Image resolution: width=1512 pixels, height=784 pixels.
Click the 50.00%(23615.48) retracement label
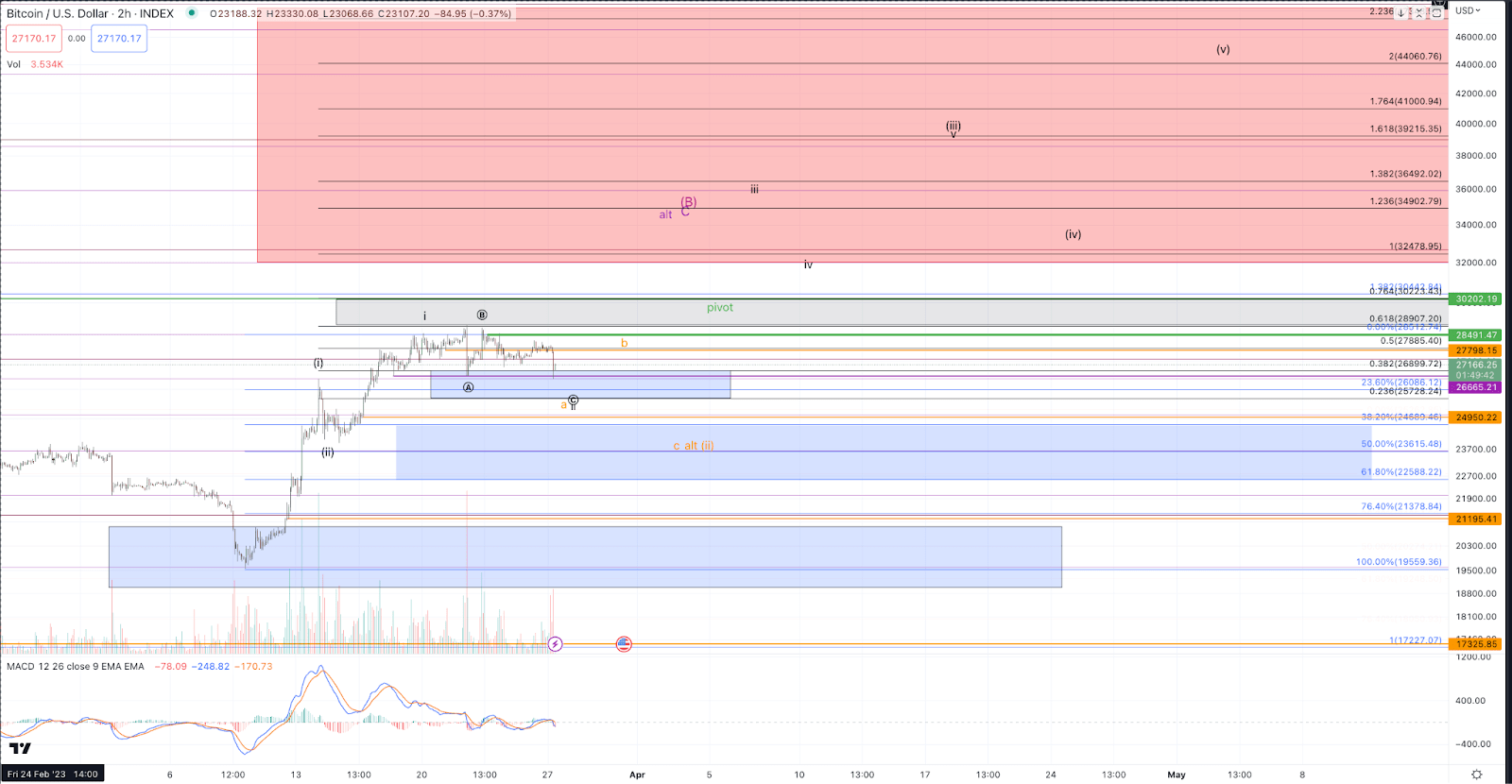coord(1401,444)
